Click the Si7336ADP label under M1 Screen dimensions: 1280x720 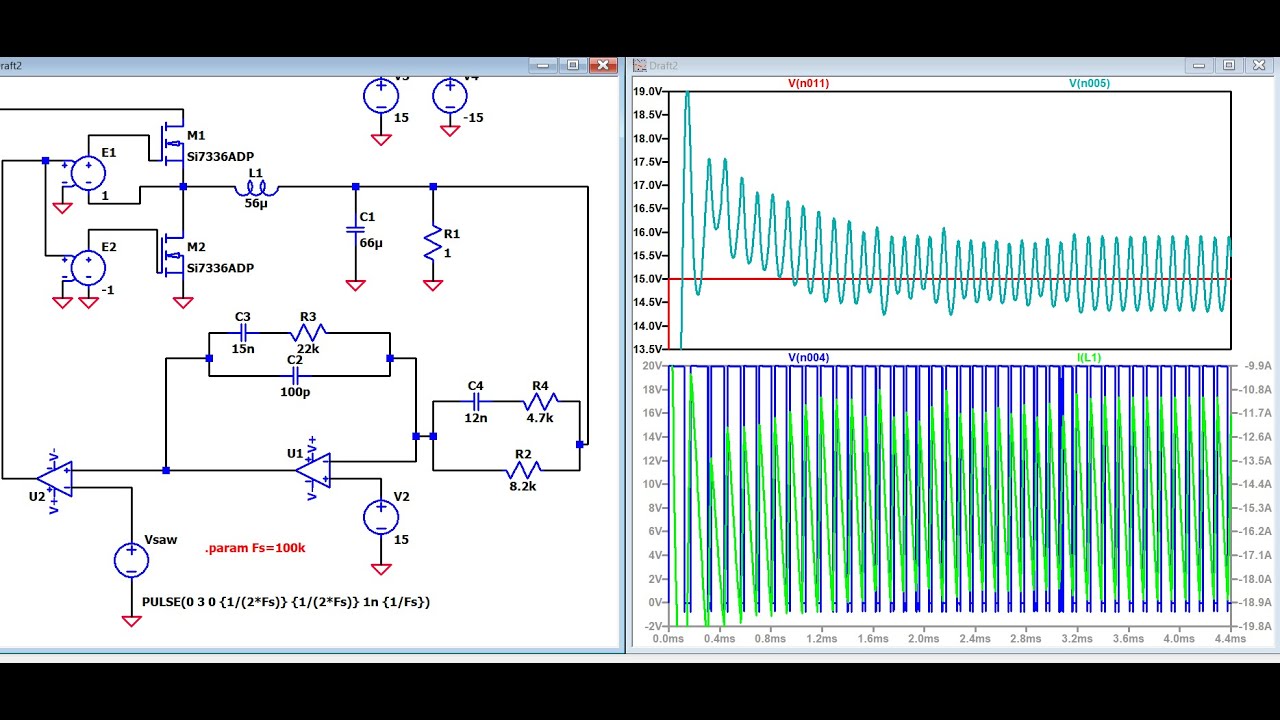point(220,157)
